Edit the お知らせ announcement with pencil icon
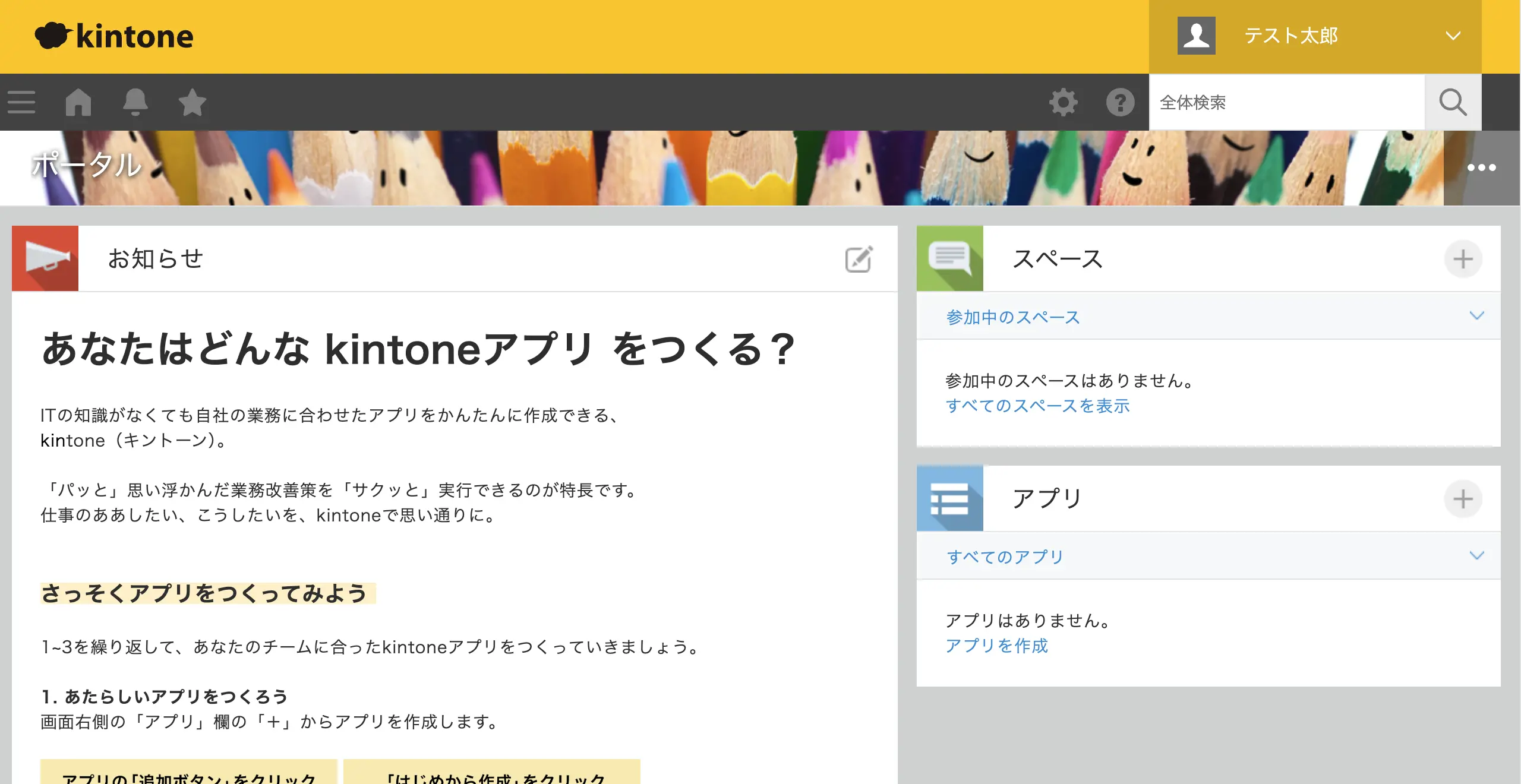This screenshot has width=1521, height=784. [x=859, y=259]
